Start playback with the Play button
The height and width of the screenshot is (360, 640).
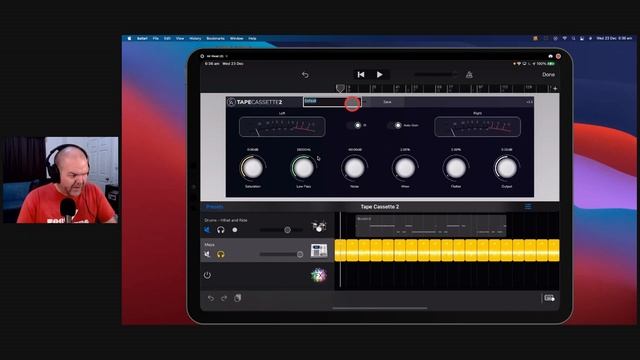click(x=380, y=75)
